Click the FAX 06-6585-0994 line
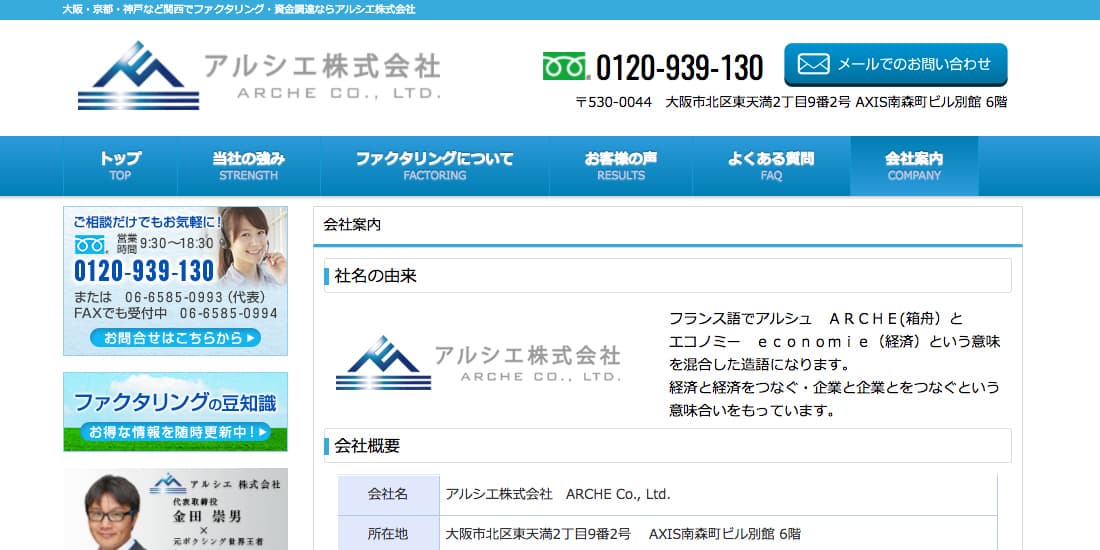Image resolution: width=1100 pixels, height=550 pixels. pyautogui.click(x=175, y=314)
